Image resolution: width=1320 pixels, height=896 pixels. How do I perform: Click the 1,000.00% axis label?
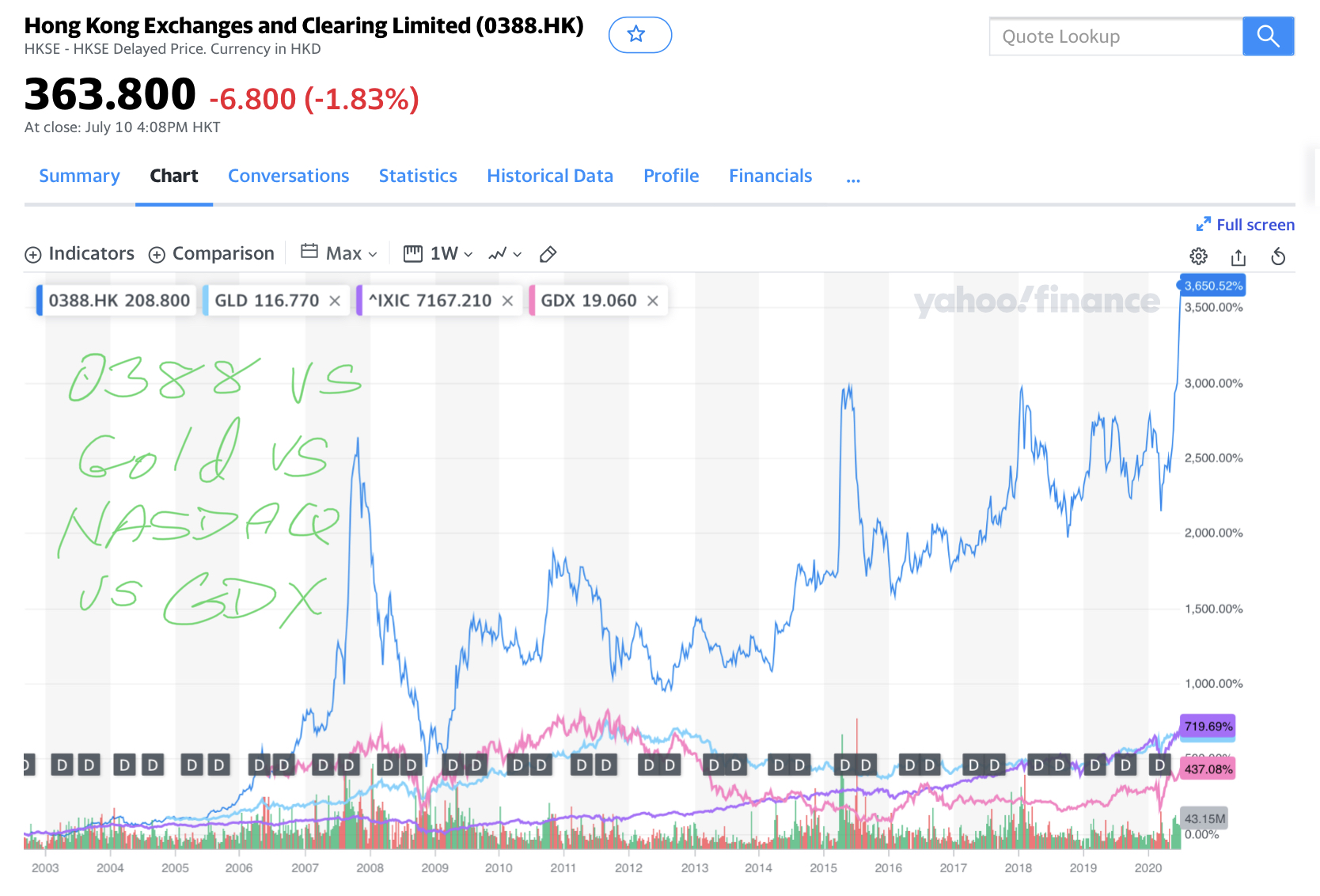(x=1213, y=684)
